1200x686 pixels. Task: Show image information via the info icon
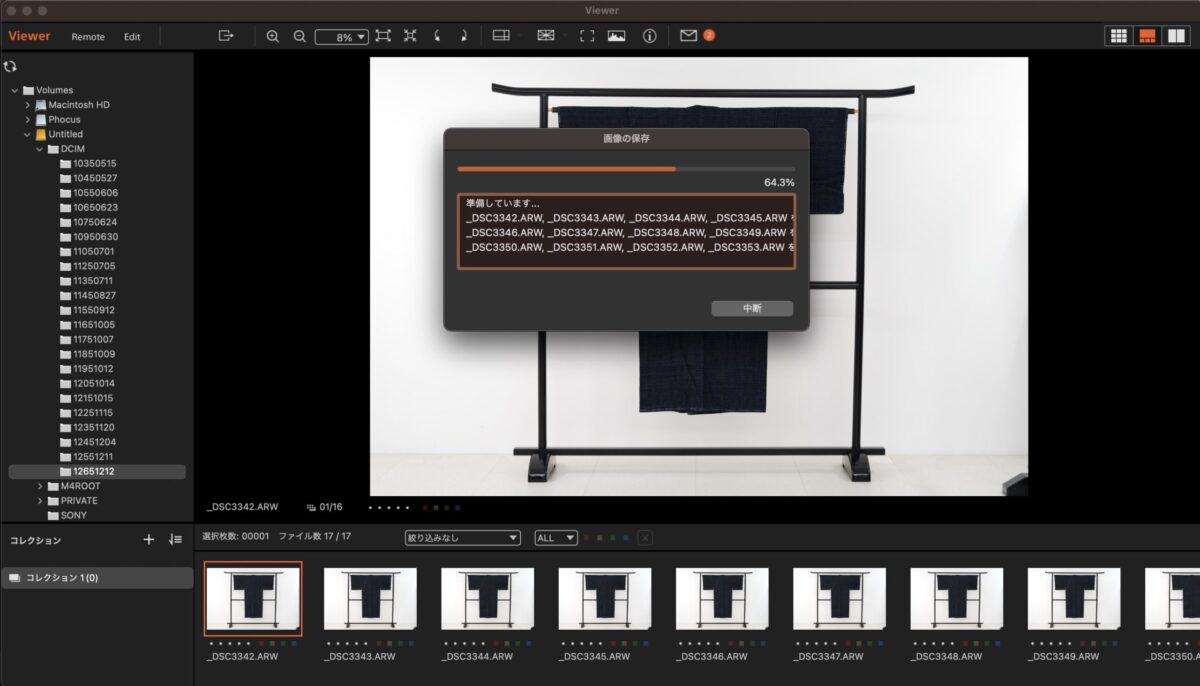[x=649, y=36]
